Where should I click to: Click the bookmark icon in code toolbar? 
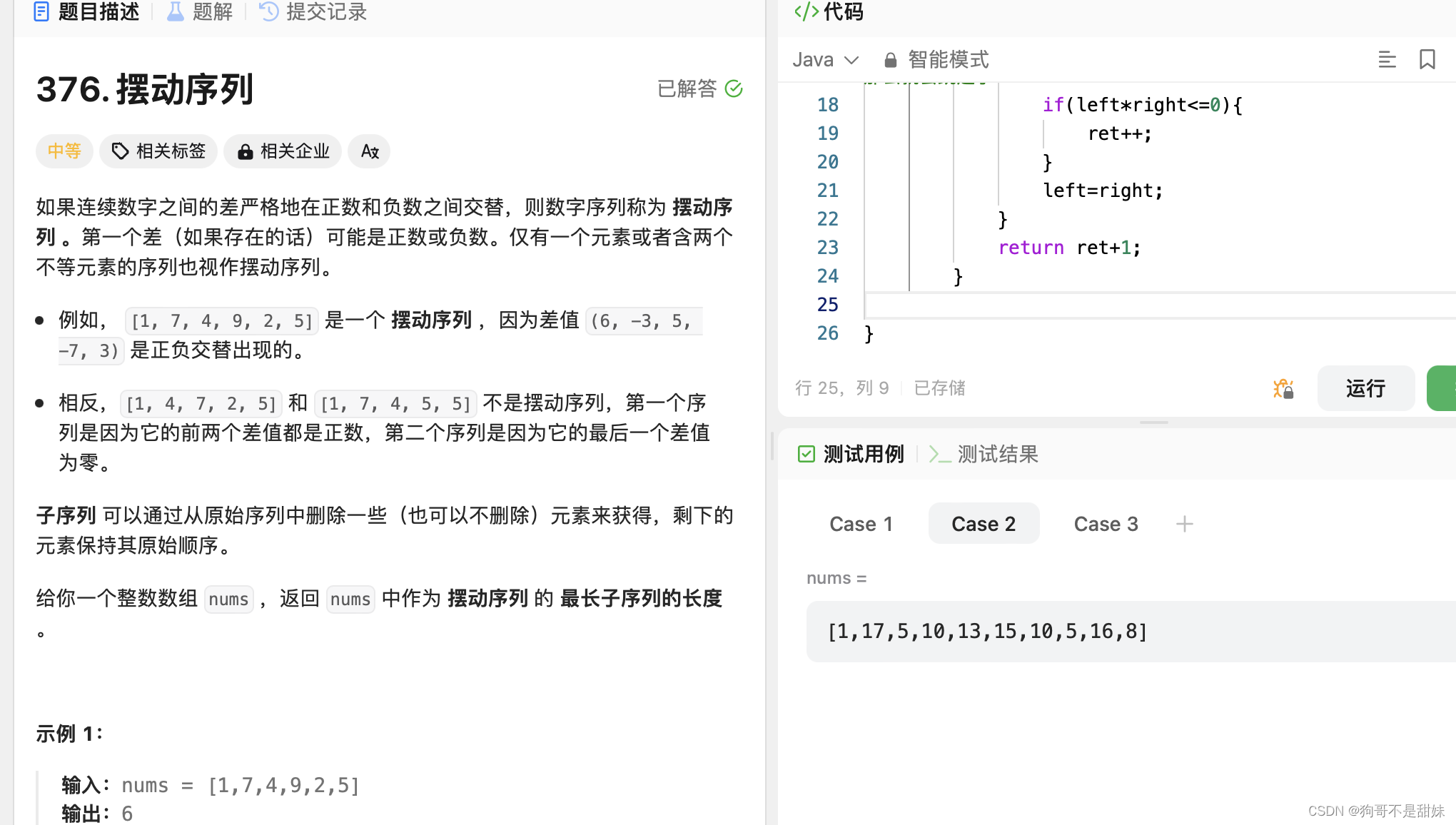click(1427, 60)
